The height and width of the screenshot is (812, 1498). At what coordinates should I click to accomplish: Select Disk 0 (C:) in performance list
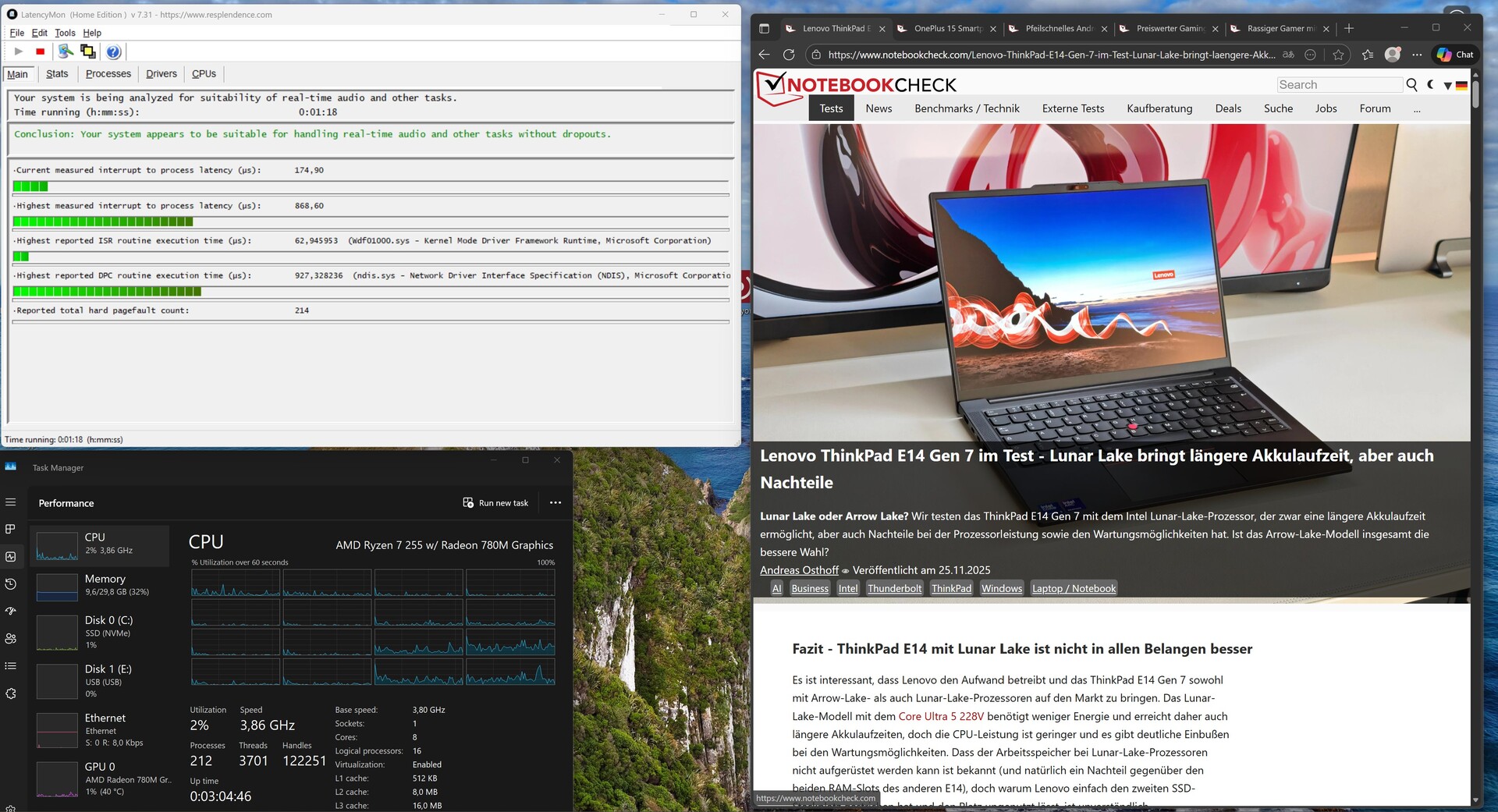[100, 632]
